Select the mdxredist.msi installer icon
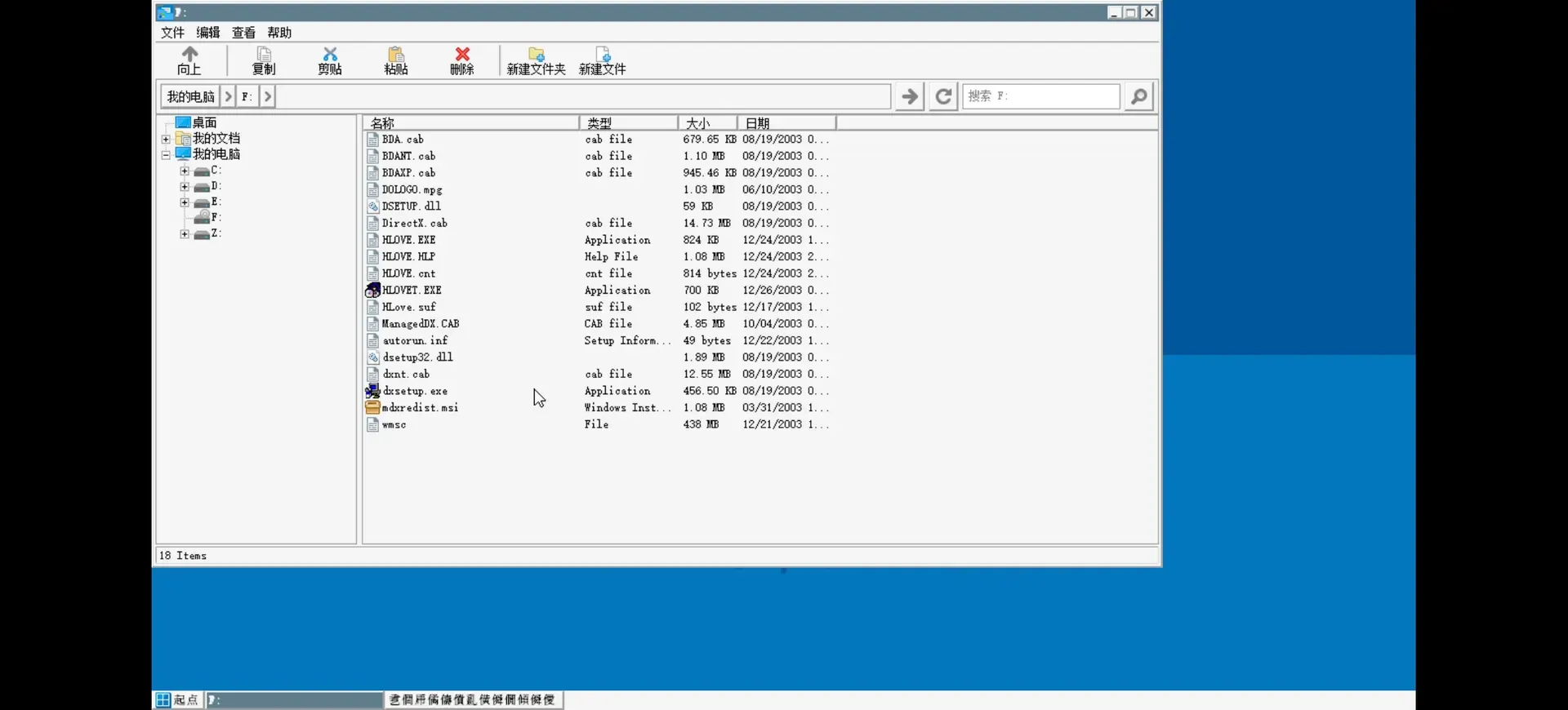 pyautogui.click(x=372, y=407)
